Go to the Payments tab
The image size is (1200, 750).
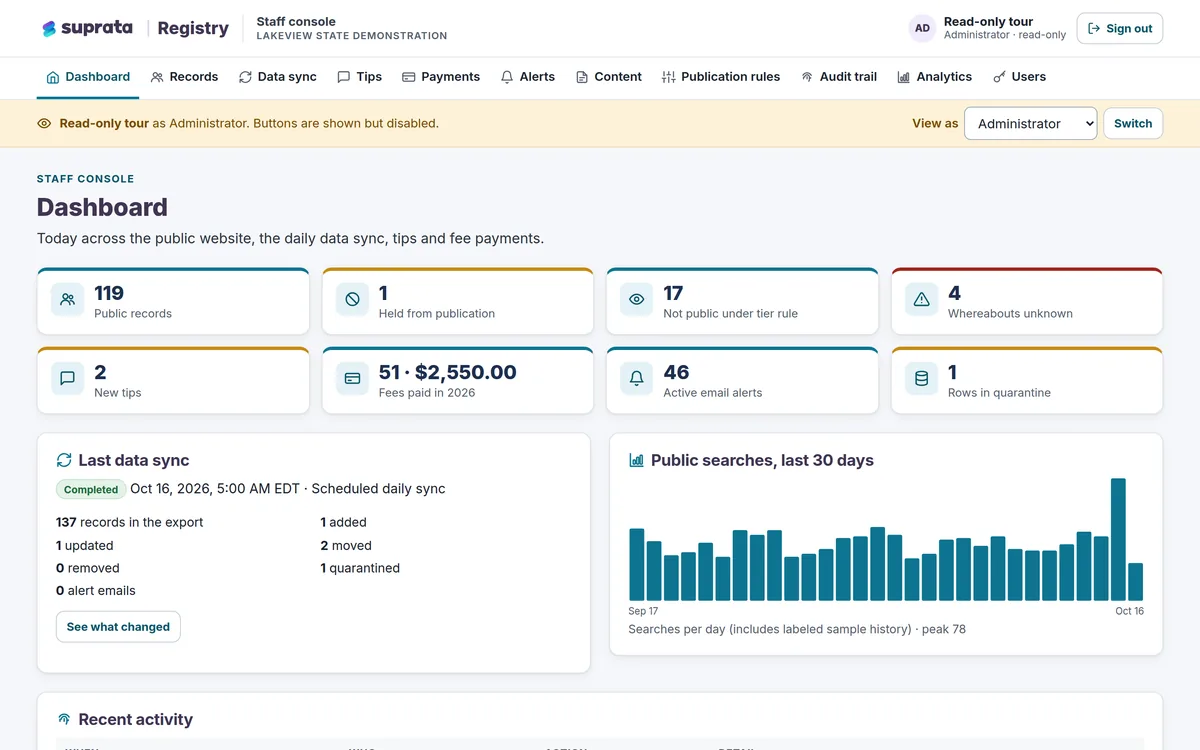[441, 77]
